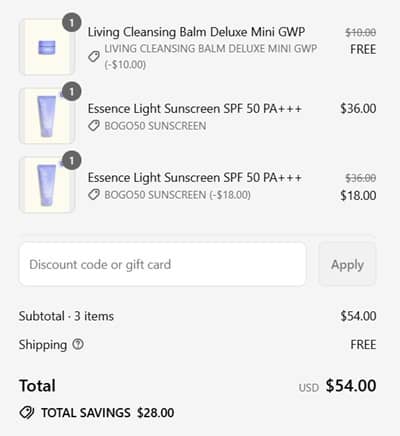
Task: Focus the Discount code or gift card field
Action: (x=162, y=264)
